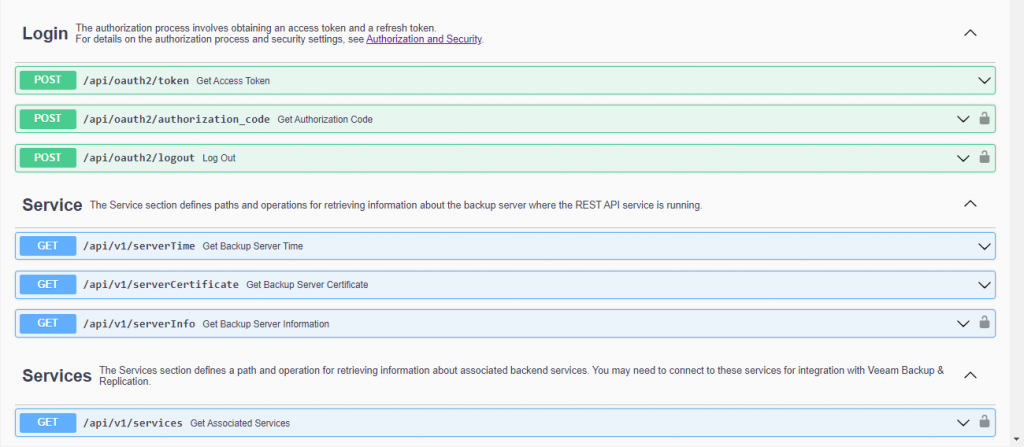
Task: Click GET button for Get Associated Services
Action: (x=48, y=423)
